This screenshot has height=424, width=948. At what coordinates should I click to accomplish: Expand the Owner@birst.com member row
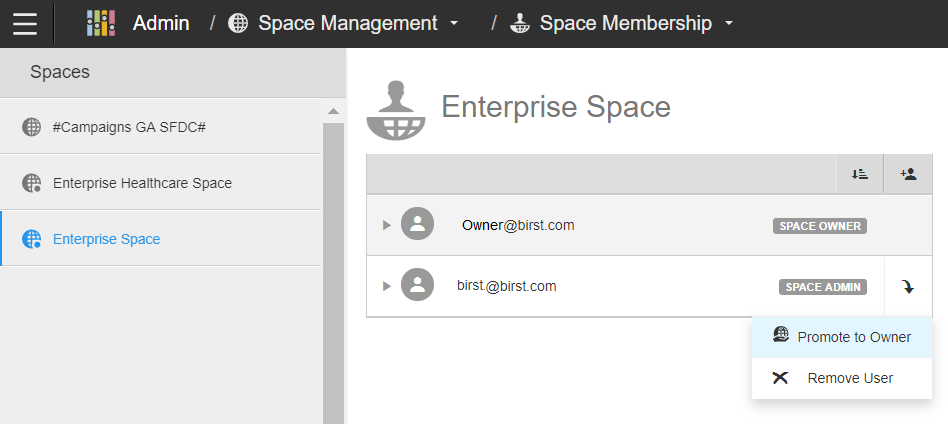(x=387, y=226)
